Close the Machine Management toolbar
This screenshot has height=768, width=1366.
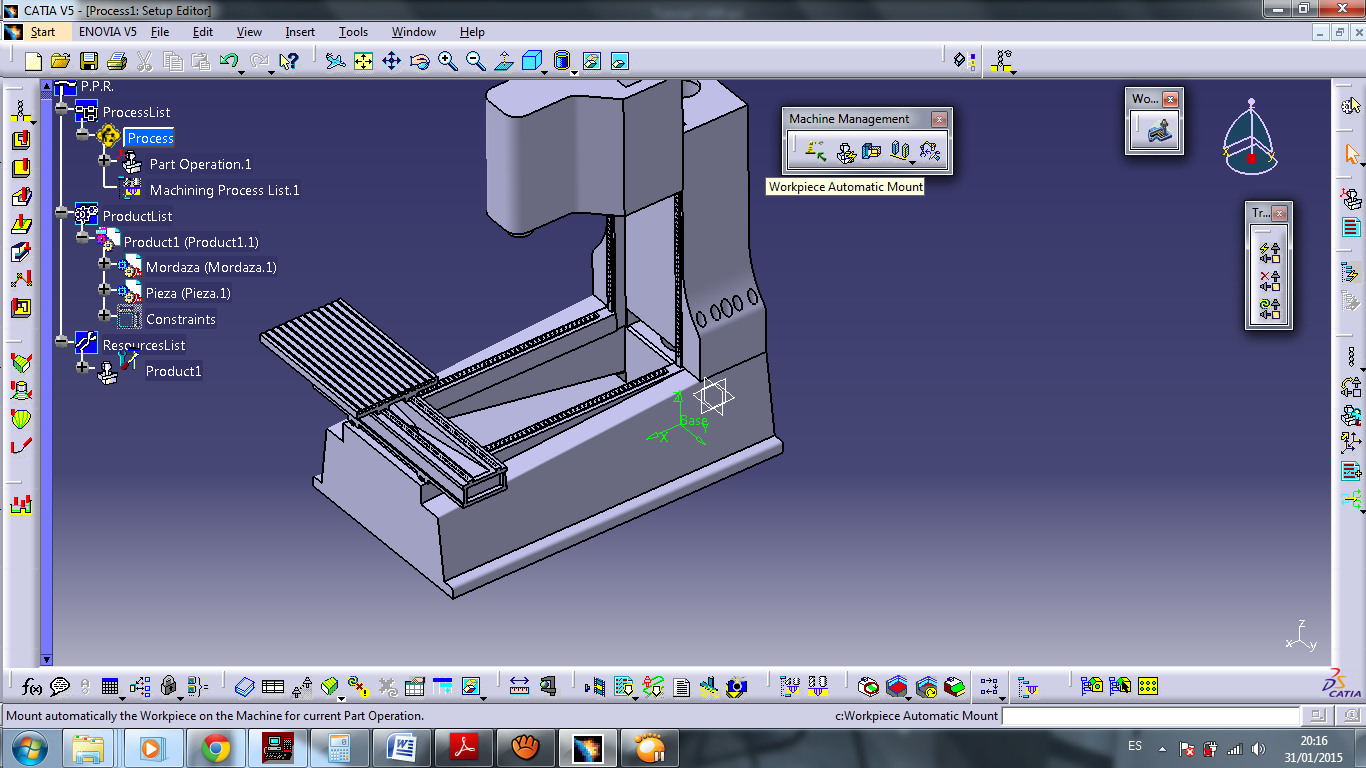[x=939, y=119]
